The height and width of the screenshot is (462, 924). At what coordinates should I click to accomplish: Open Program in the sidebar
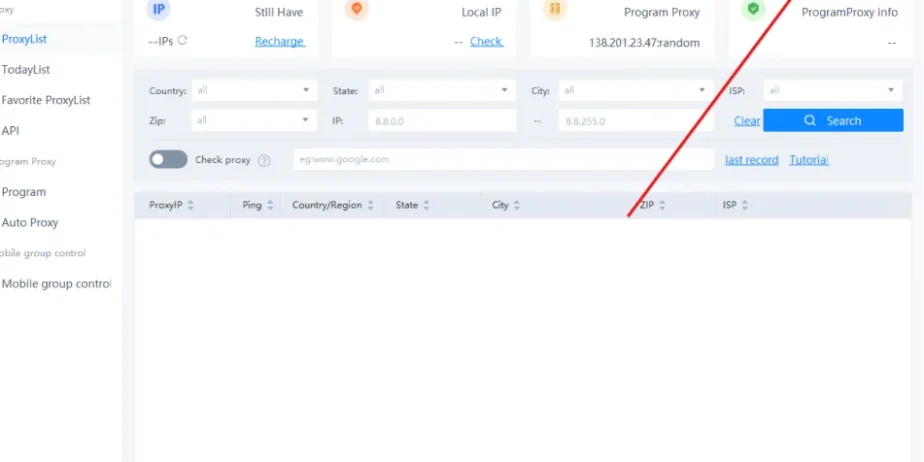(24, 192)
